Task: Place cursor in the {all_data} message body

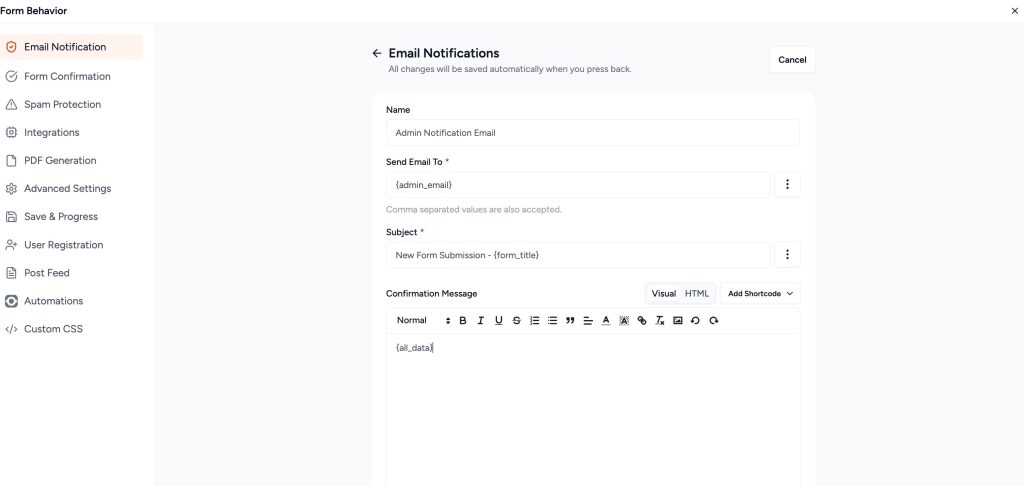Action: [592, 410]
